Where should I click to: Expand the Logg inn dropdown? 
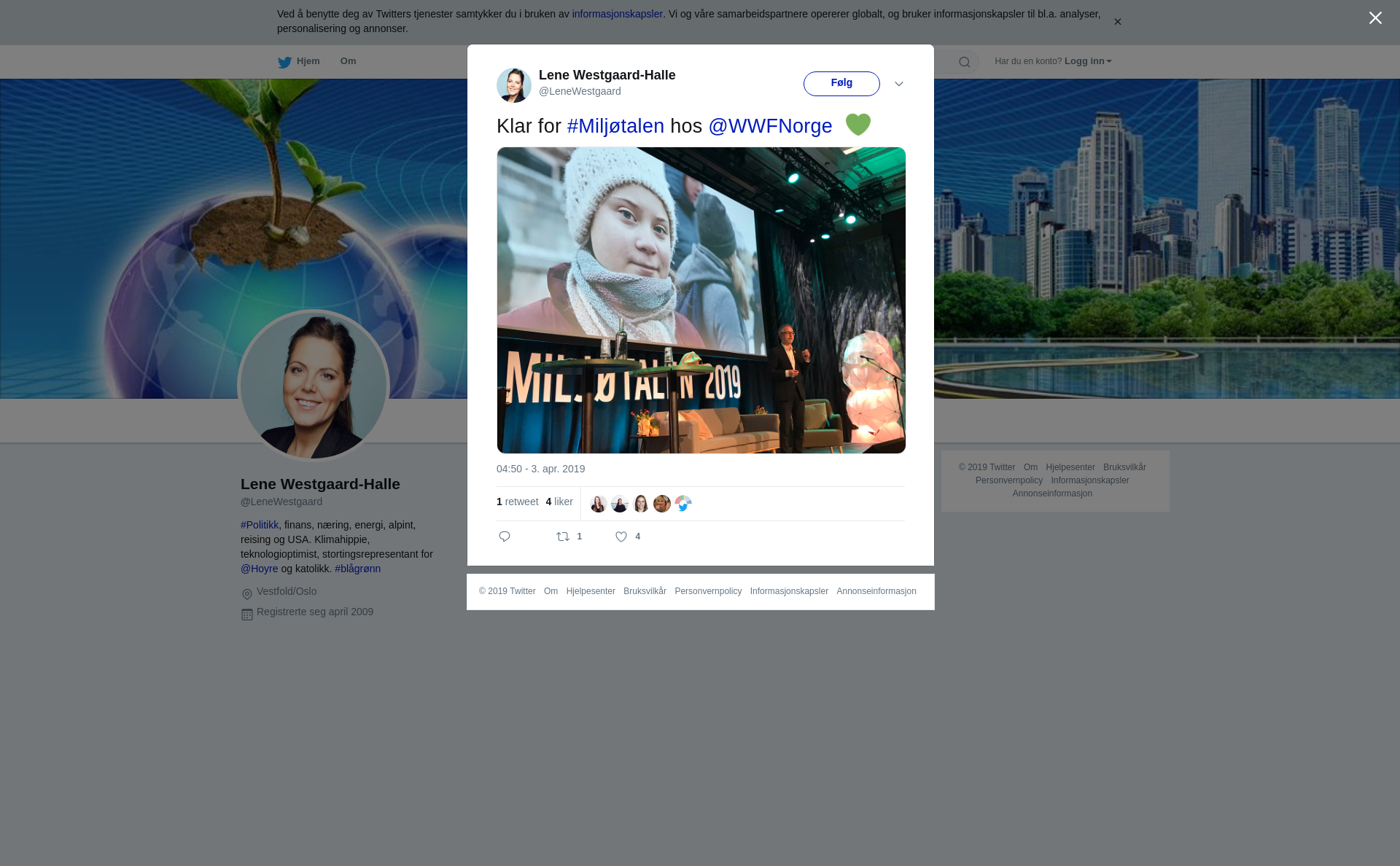click(1088, 61)
